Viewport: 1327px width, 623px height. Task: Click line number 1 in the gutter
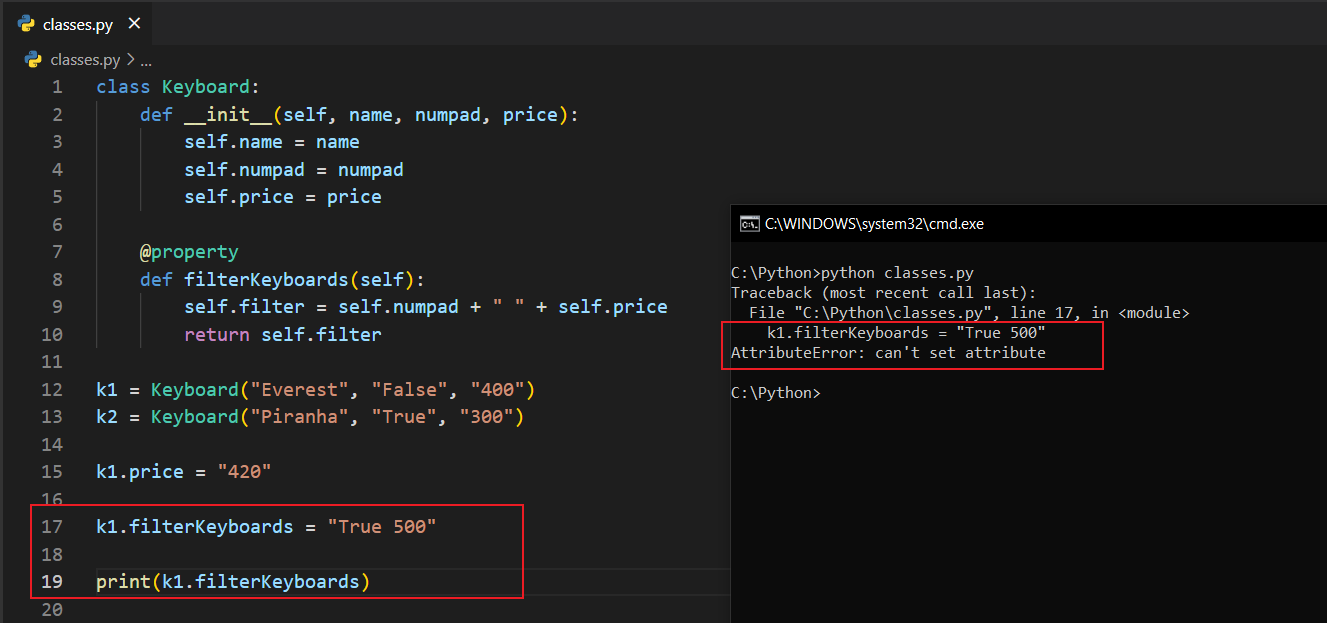pyautogui.click(x=57, y=87)
